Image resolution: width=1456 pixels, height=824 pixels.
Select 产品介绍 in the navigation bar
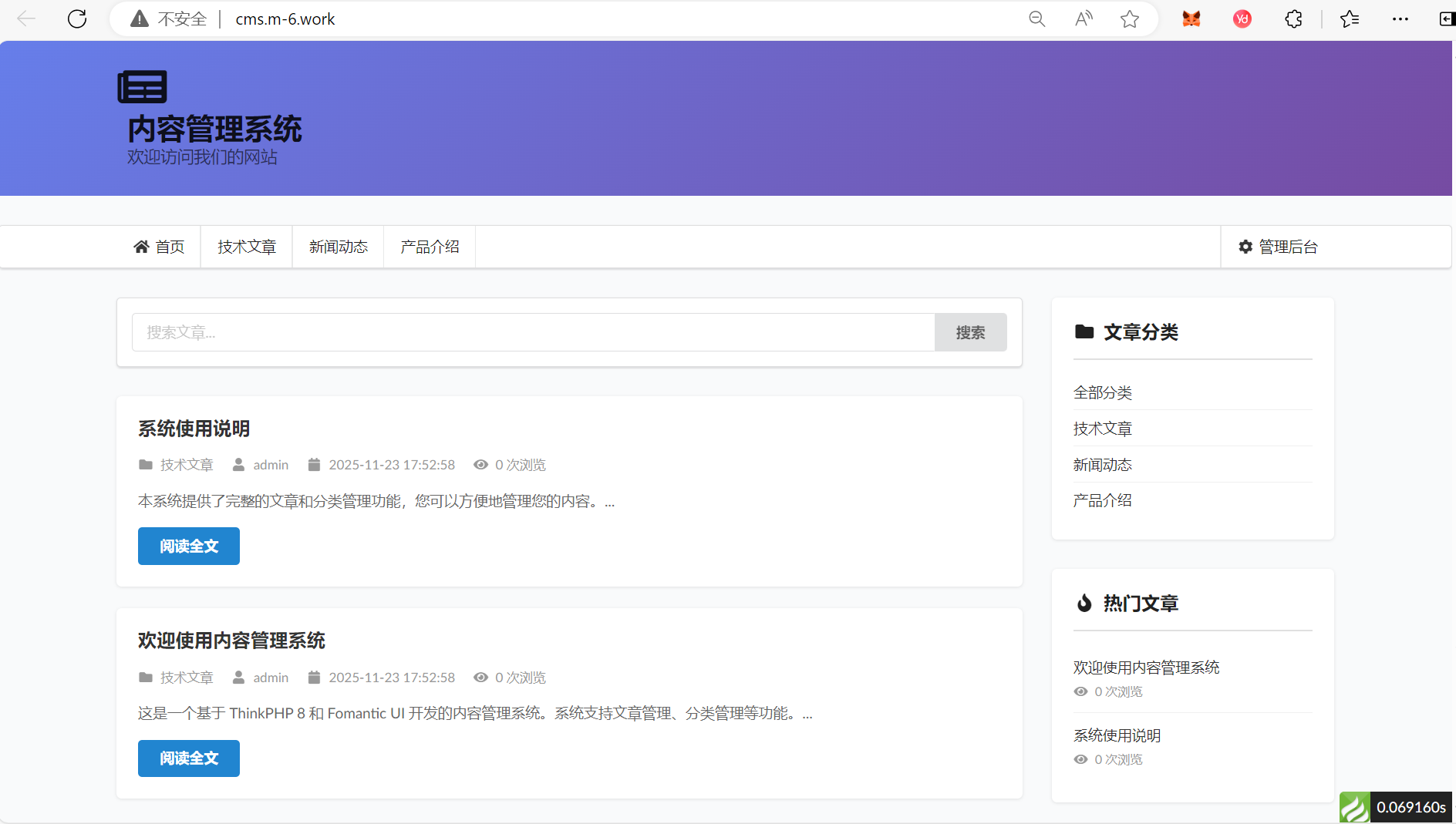click(x=430, y=247)
